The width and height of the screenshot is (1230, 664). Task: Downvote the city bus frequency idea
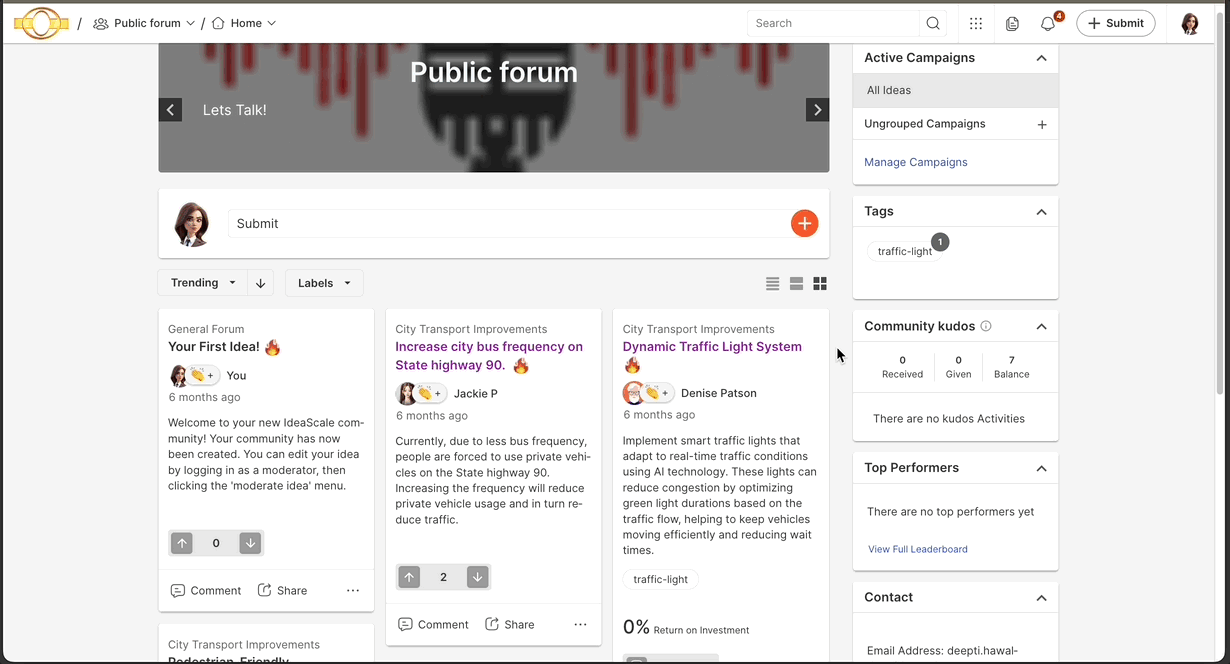click(477, 577)
